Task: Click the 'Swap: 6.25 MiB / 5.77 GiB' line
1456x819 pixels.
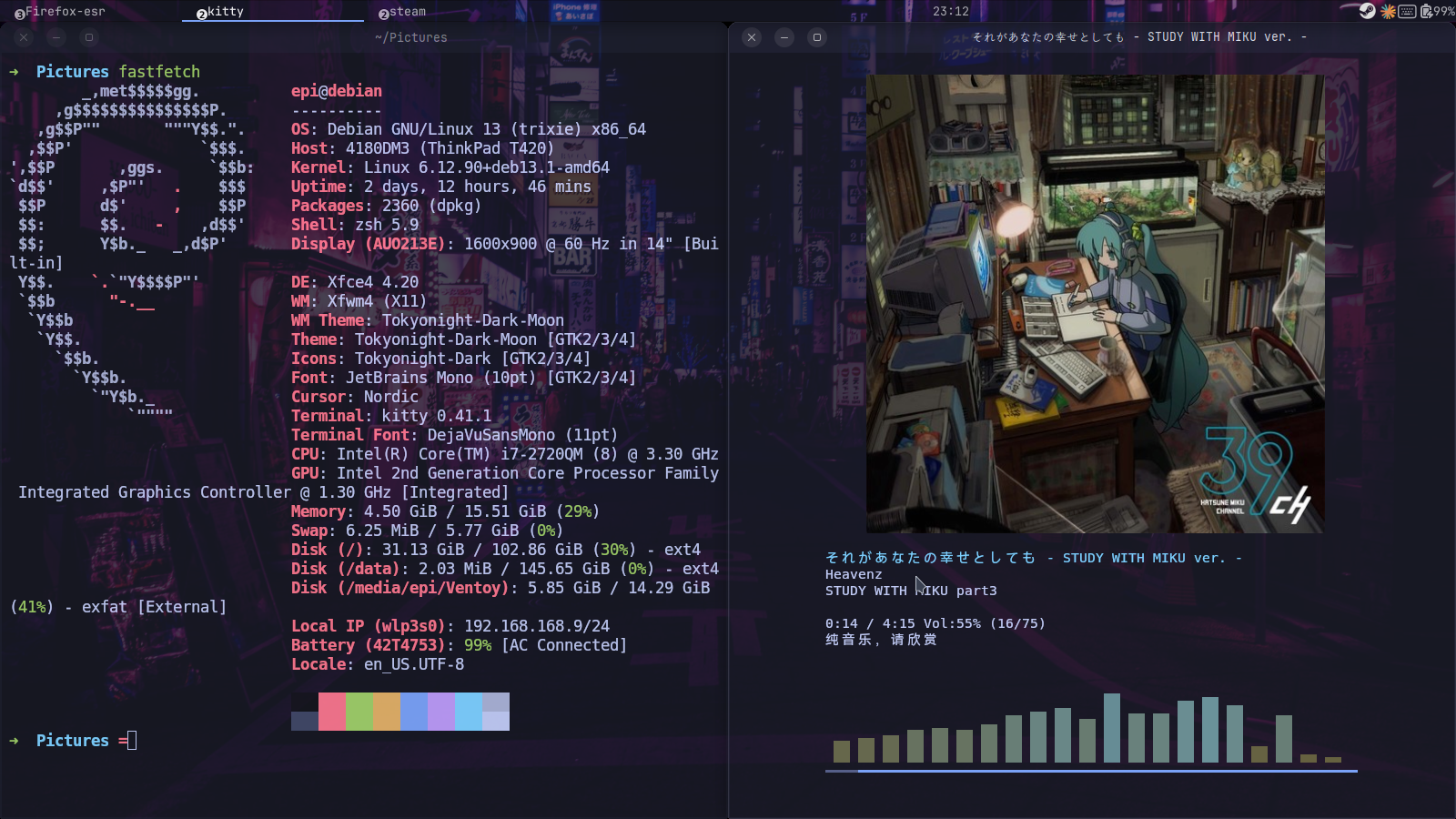Action: 428,531
